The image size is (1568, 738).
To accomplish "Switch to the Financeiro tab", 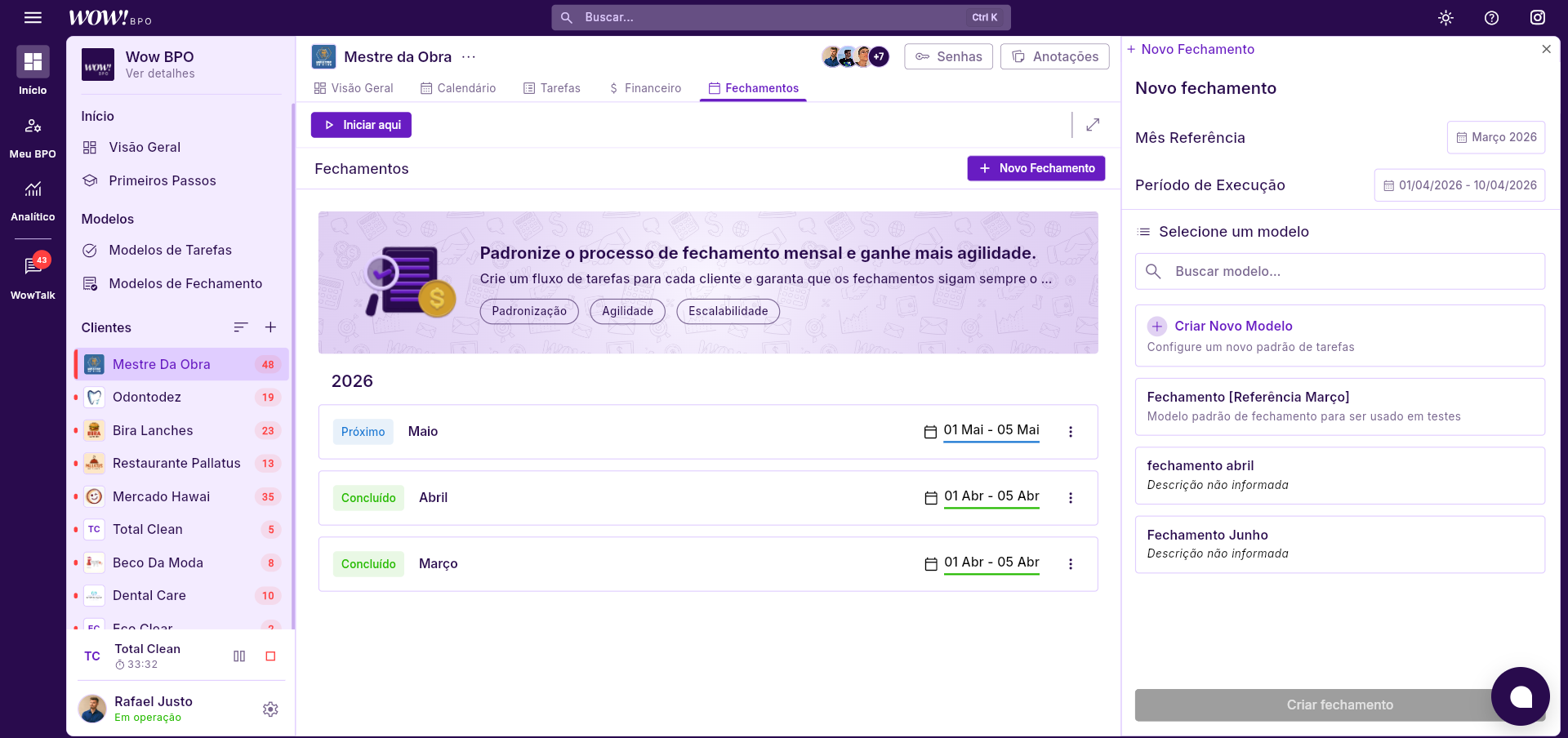I will (x=644, y=88).
